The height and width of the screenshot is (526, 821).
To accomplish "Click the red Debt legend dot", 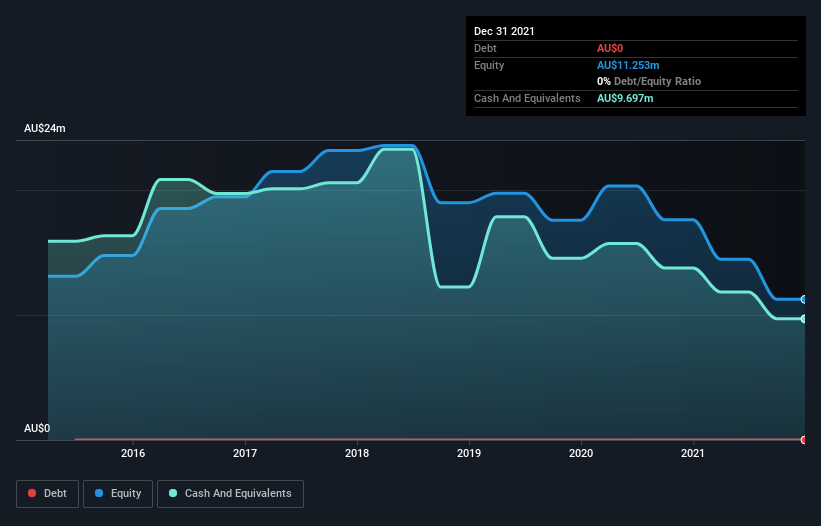I will point(32,493).
